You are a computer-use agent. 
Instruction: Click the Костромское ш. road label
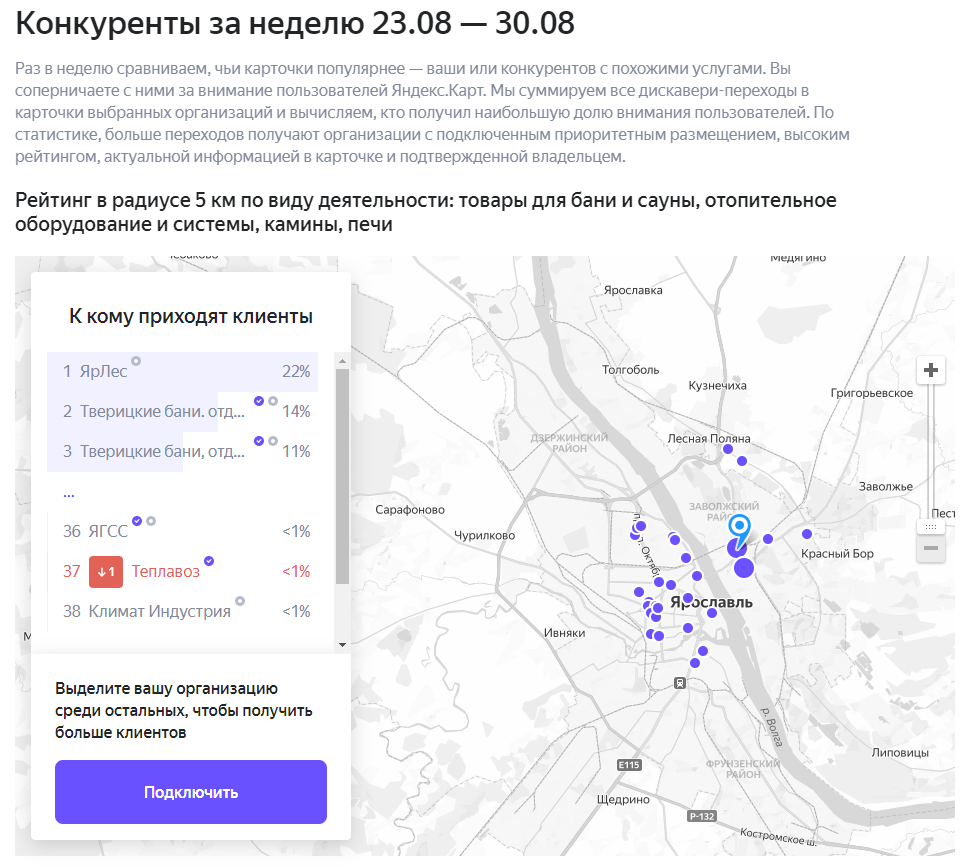[x=778, y=837]
